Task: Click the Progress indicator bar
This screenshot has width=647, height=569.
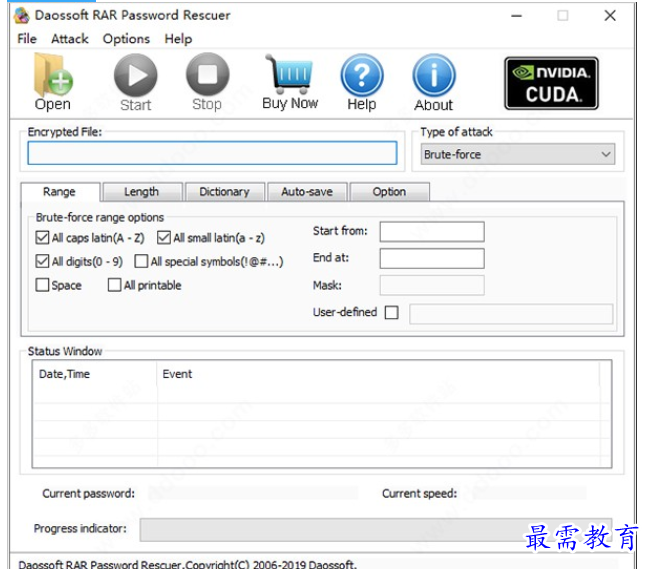Action: click(375, 530)
